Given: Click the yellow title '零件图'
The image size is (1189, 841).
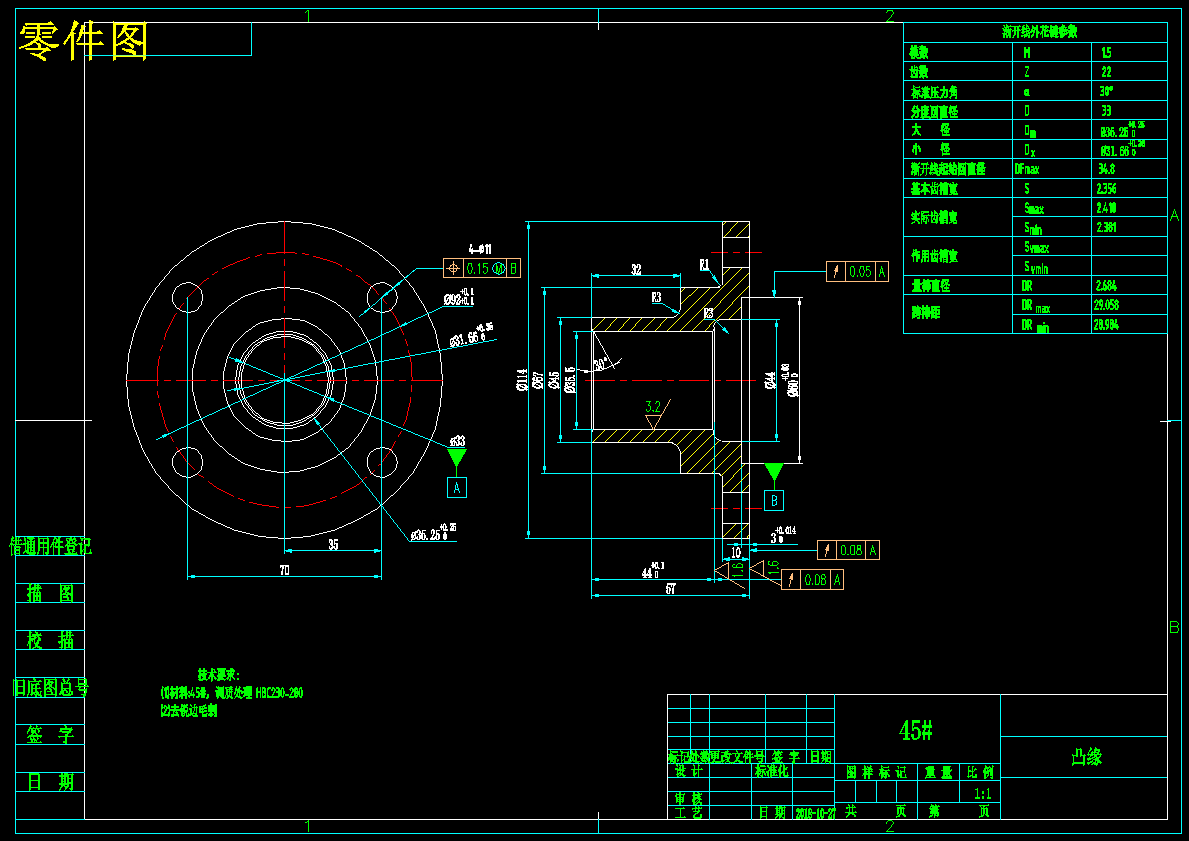Looking at the screenshot, I should tap(83, 41).
